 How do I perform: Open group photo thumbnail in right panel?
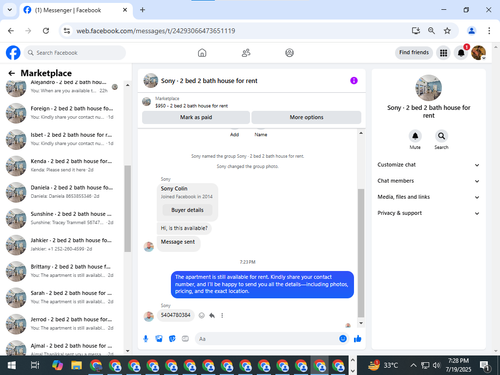(x=428, y=88)
